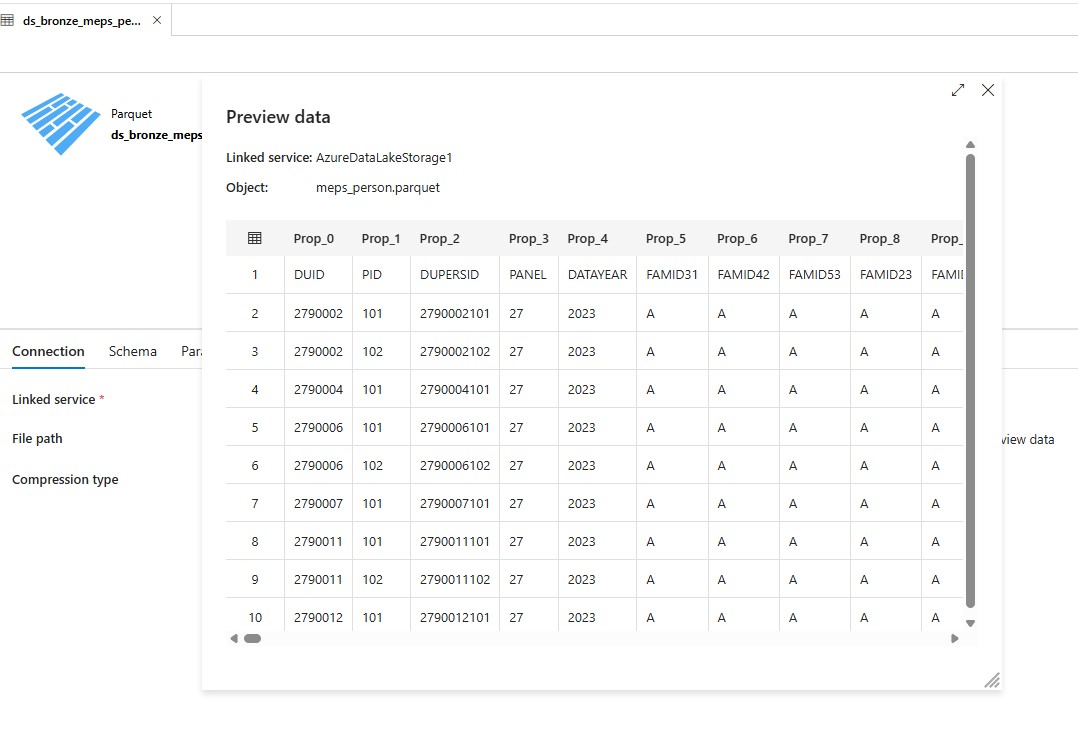Click the resize grip at the dialog corner

[991, 680]
